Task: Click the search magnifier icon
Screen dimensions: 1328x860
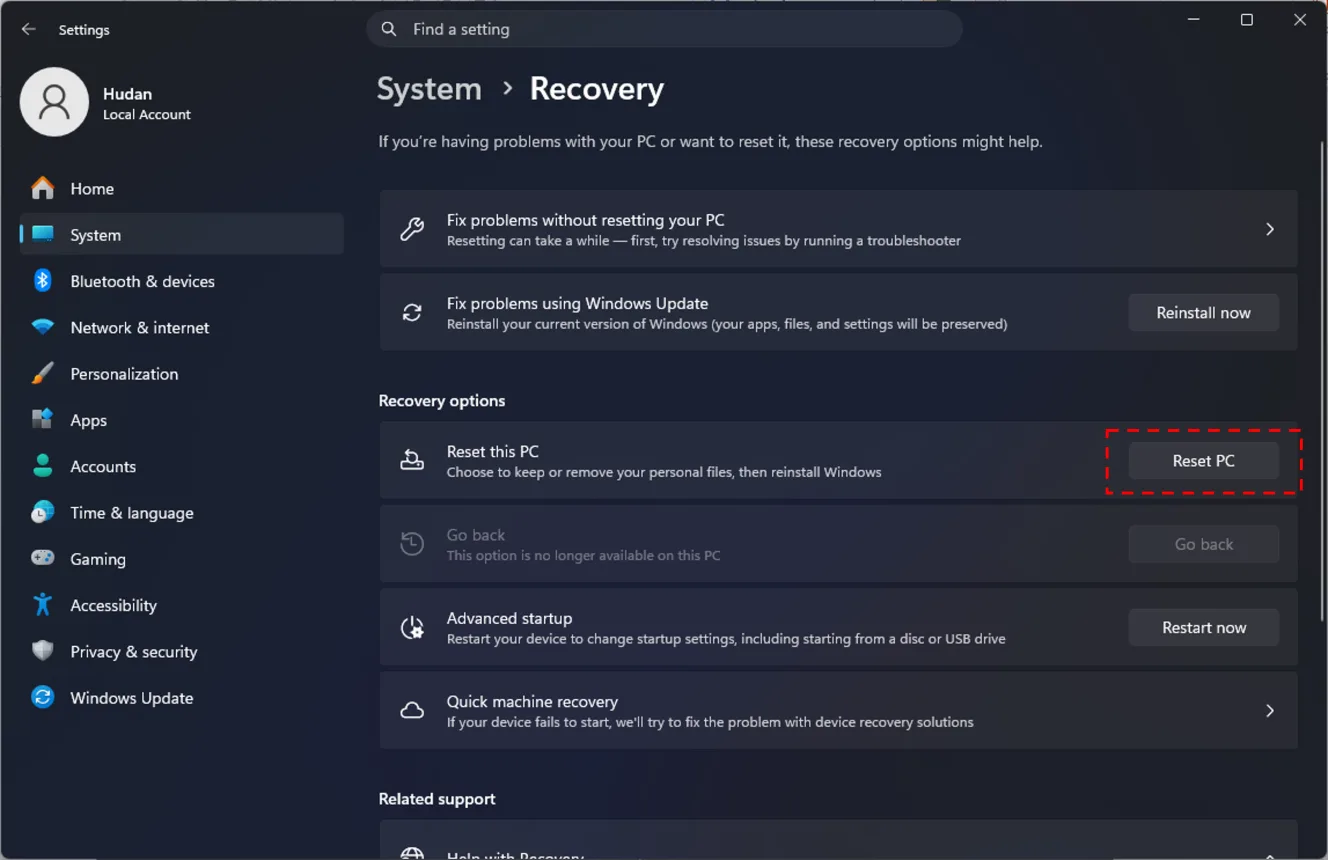Action: point(389,29)
